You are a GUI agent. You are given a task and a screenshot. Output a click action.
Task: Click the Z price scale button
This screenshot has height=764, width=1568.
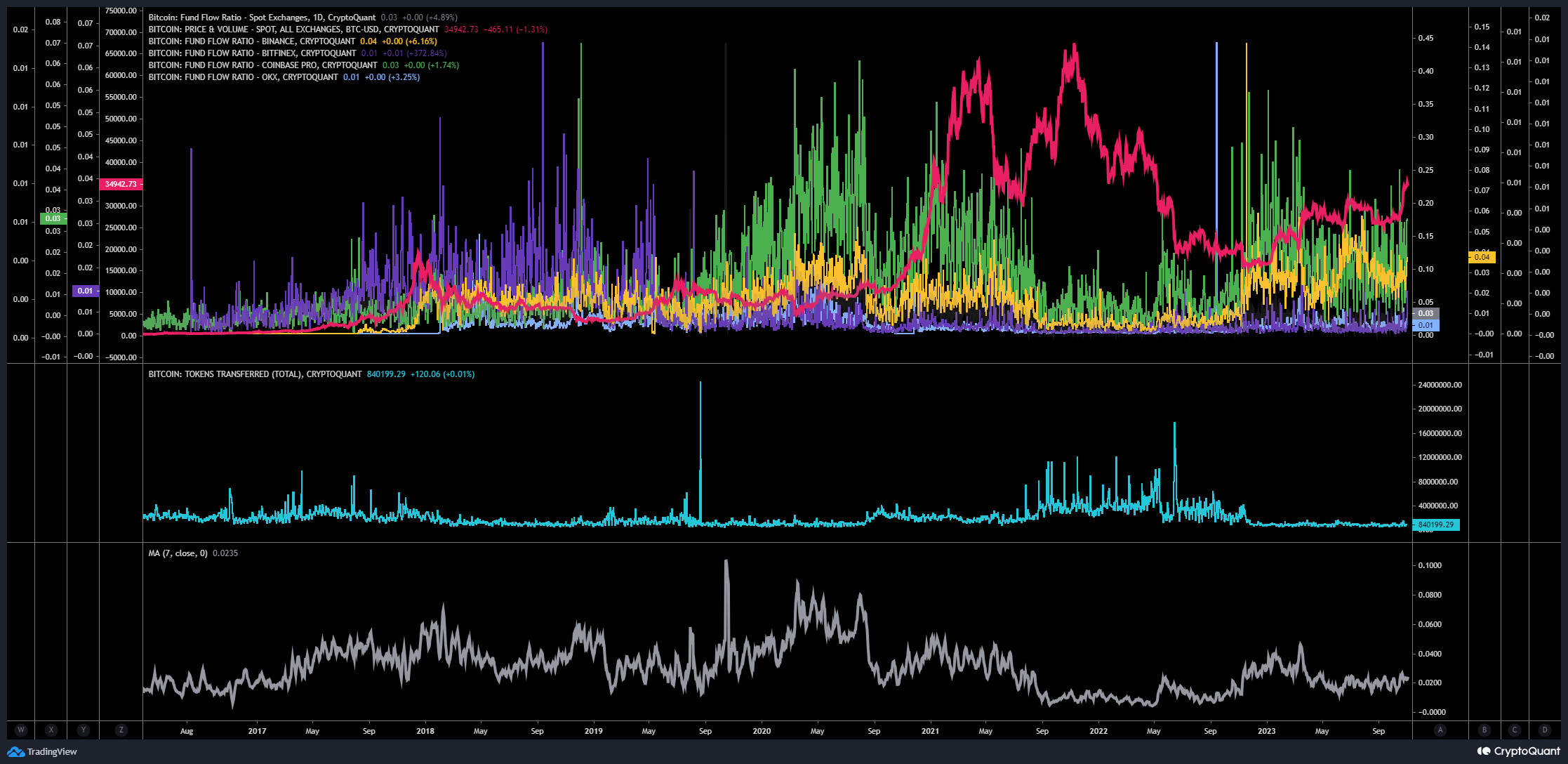pyautogui.click(x=121, y=730)
